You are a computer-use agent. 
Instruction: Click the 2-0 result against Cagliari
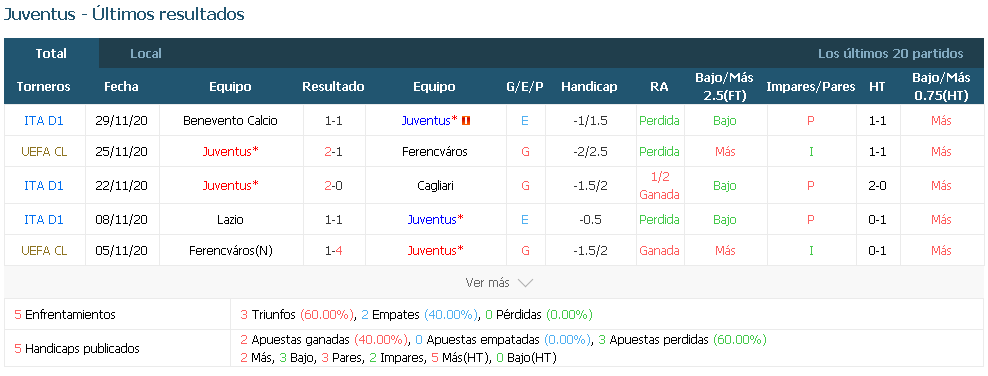tap(333, 186)
